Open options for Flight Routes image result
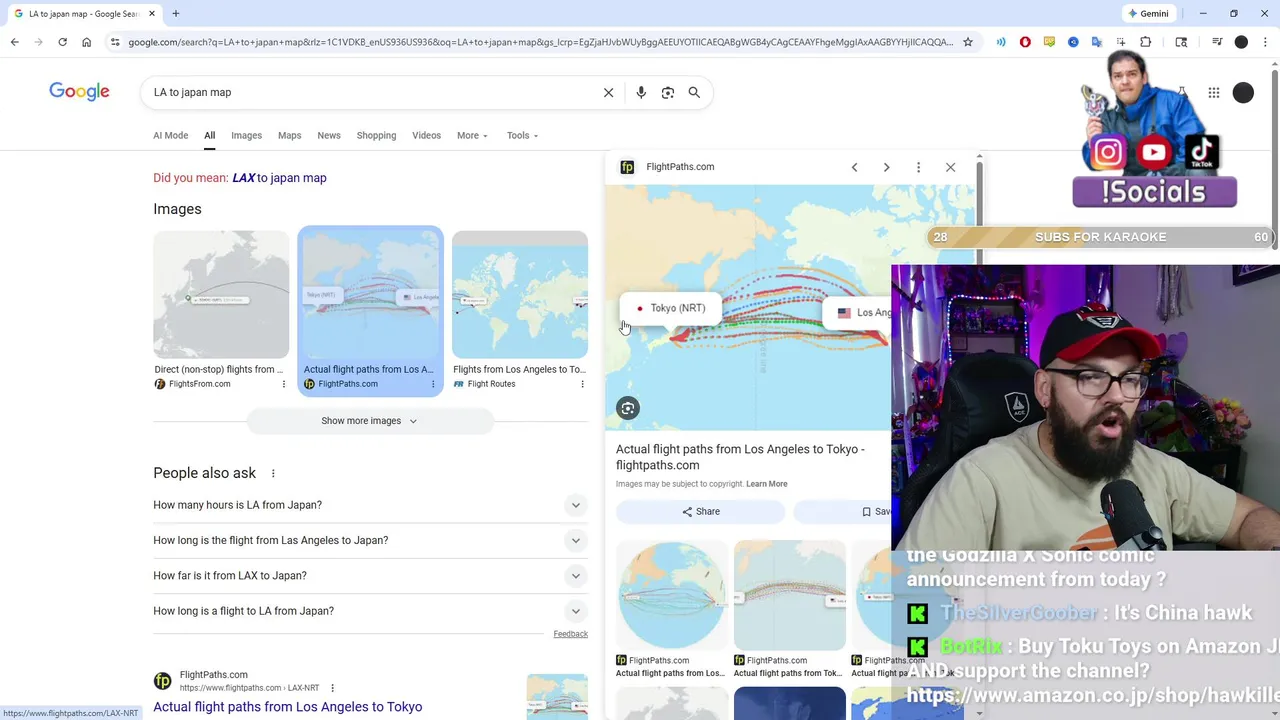Image resolution: width=1280 pixels, height=720 pixels. point(582,384)
